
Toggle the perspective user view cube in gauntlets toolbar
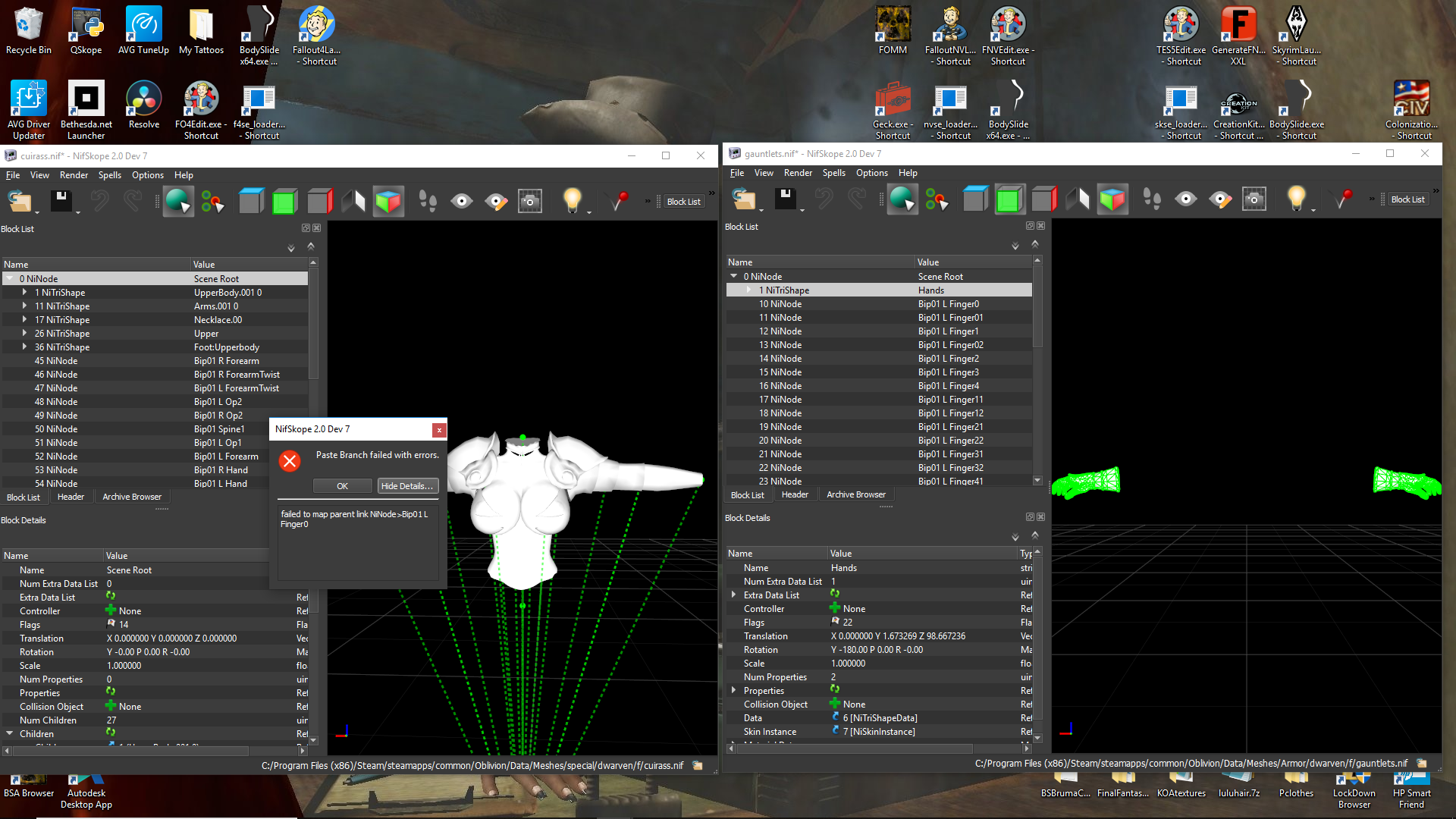coord(1112,199)
